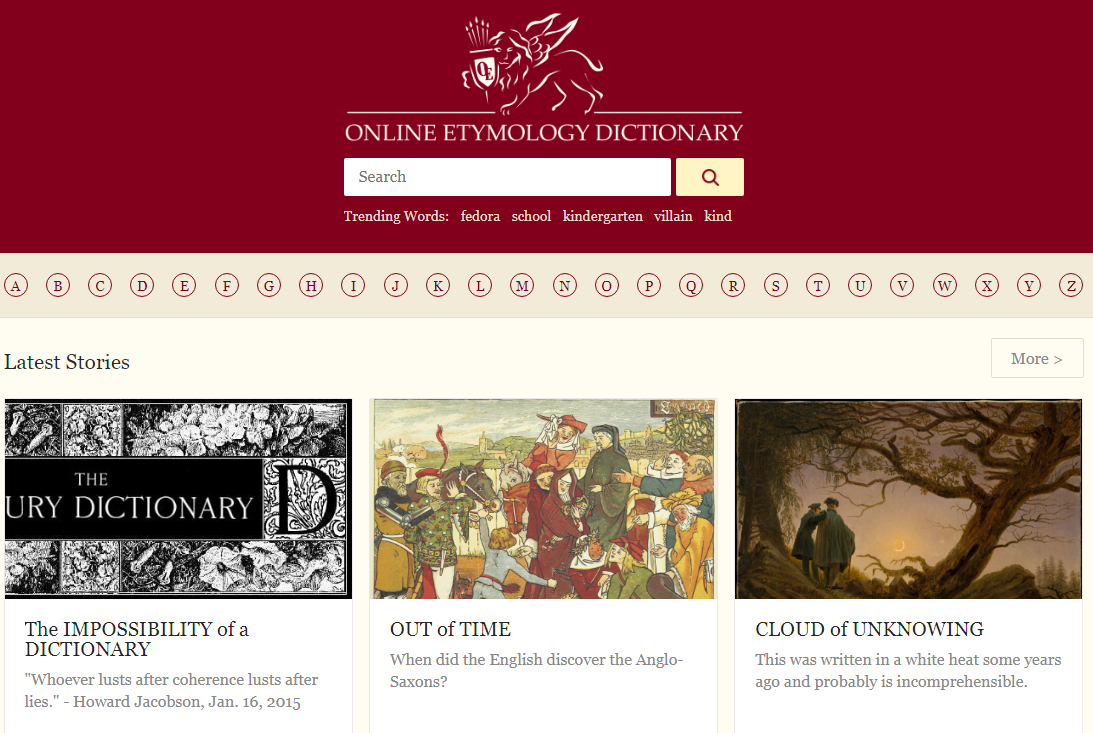Read the OUT of TIME story title

click(x=450, y=629)
